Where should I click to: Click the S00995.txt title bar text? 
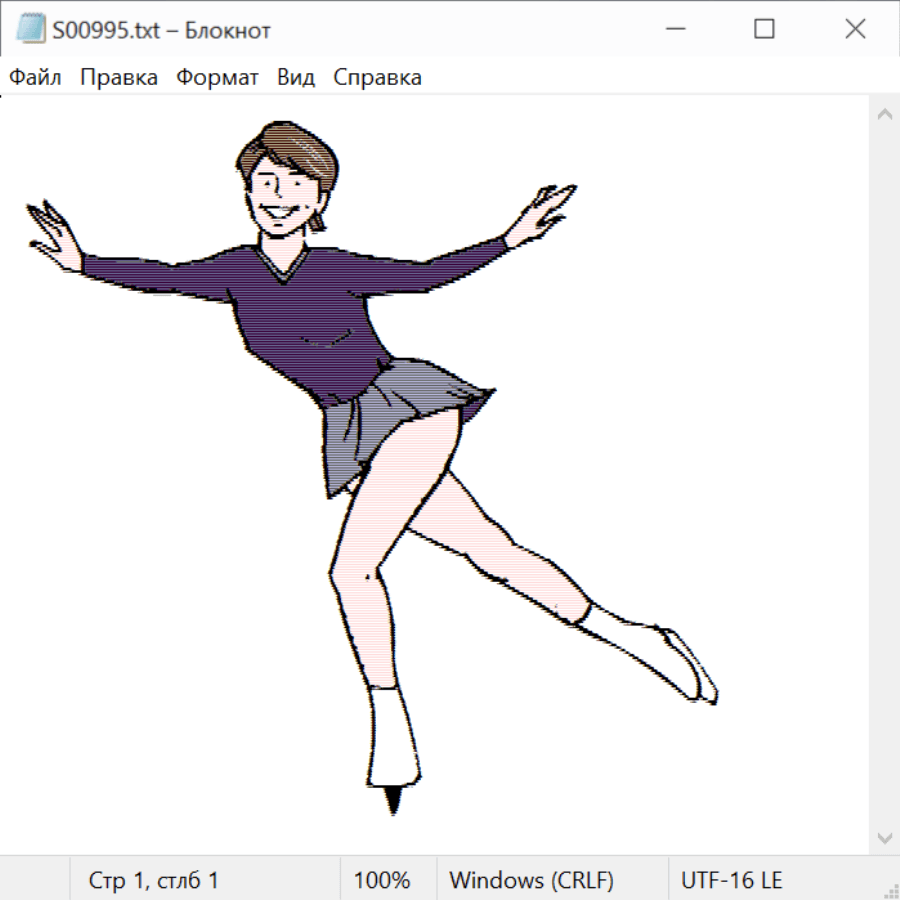pos(161,30)
